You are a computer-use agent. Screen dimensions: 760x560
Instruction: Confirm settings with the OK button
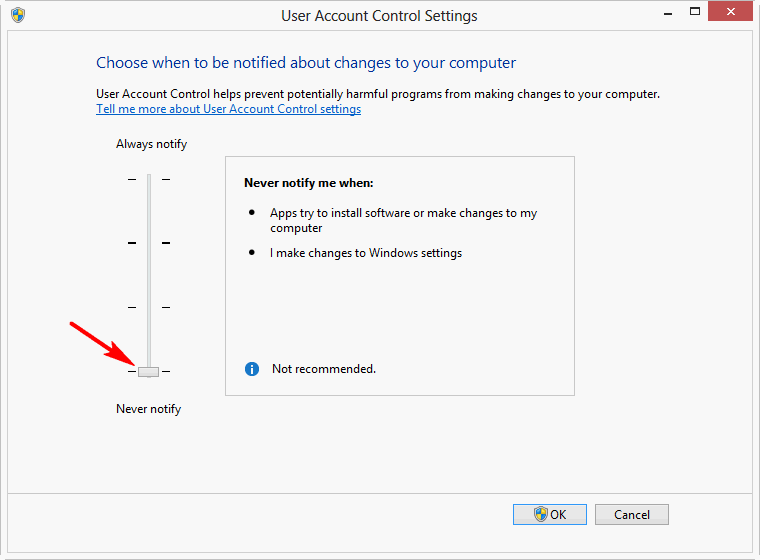coord(550,514)
